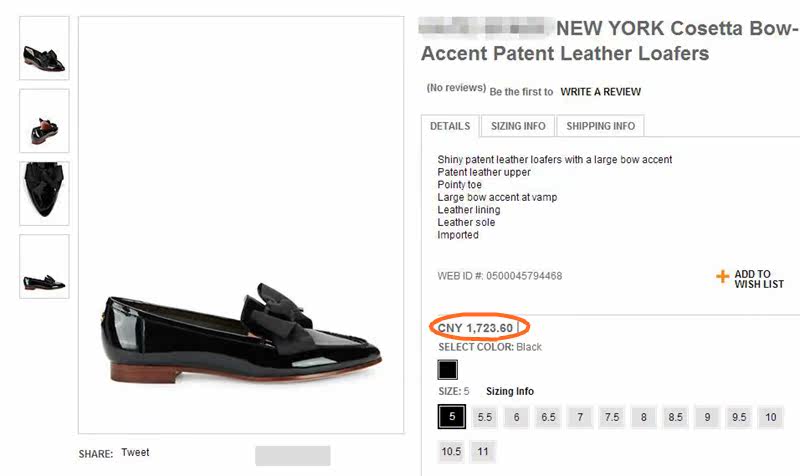Click Write a Review link
Viewport: 800px width, 476px height.
[600, 92]
